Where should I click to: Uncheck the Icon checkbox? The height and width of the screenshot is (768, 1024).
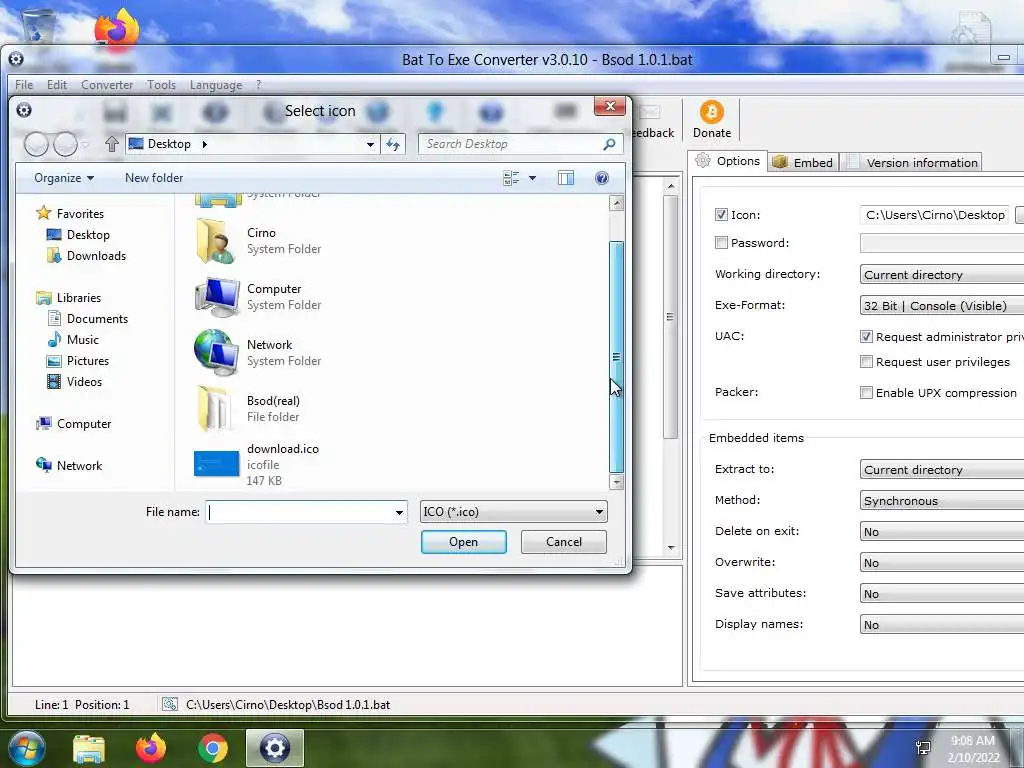click(721, 215)
